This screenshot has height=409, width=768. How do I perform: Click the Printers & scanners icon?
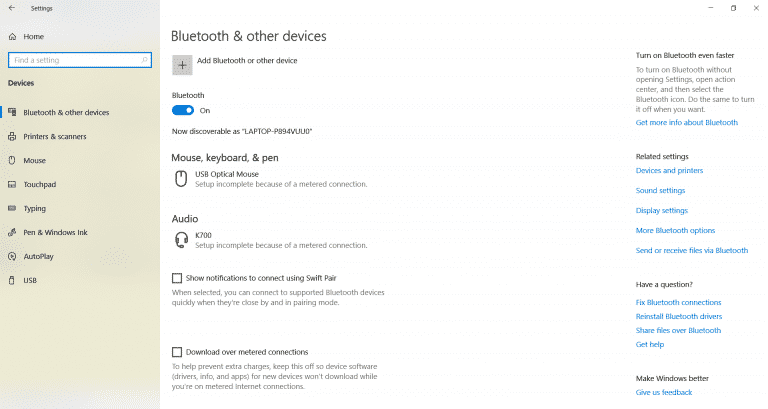(12, 136)
